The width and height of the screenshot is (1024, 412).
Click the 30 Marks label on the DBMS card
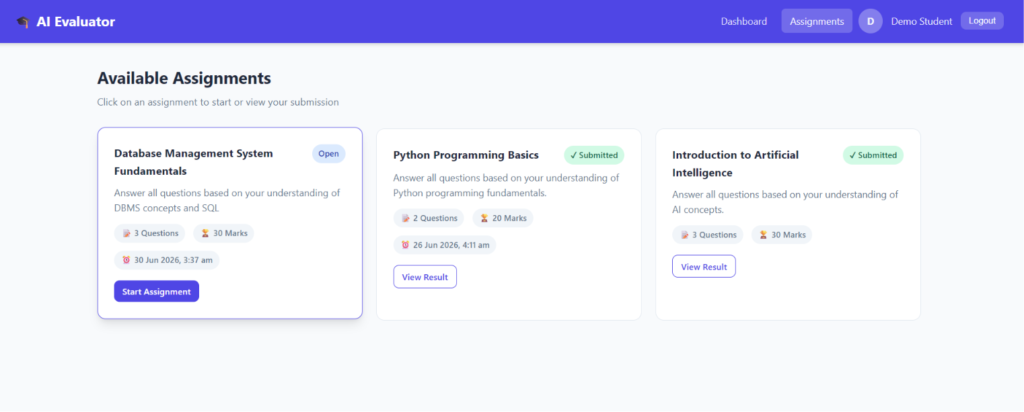[x=231, y=233]
